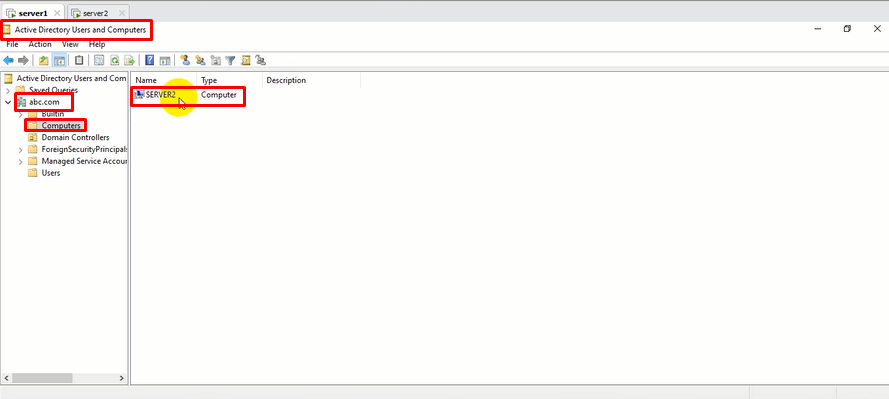Click the green Refresh toolbar icon
The image size is (889, 399).
pos(115,60)
